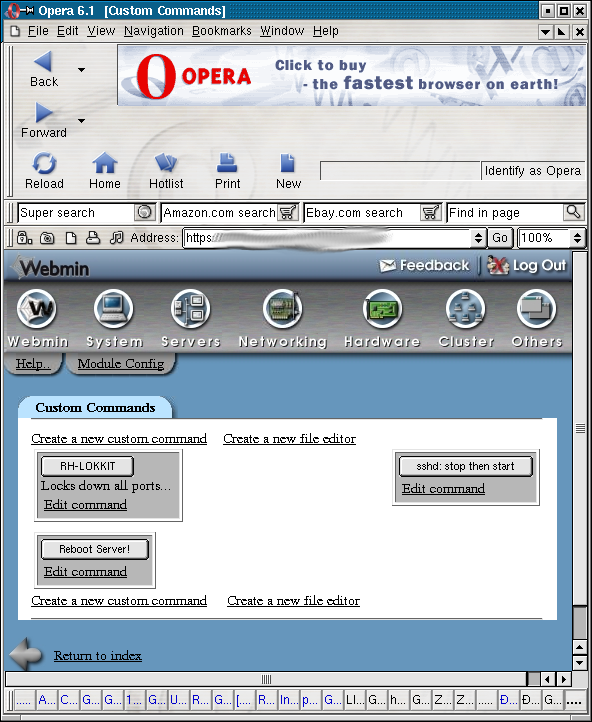Open the Home page
This screenshot has width=592, height=722.
[x=104, y=171]
